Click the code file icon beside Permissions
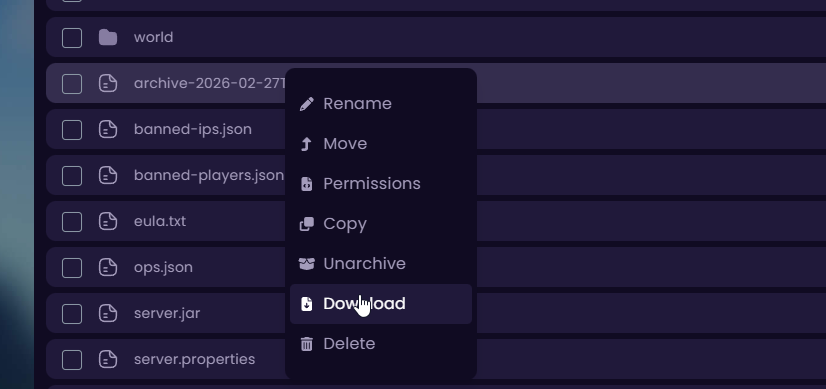 [307, 184]
